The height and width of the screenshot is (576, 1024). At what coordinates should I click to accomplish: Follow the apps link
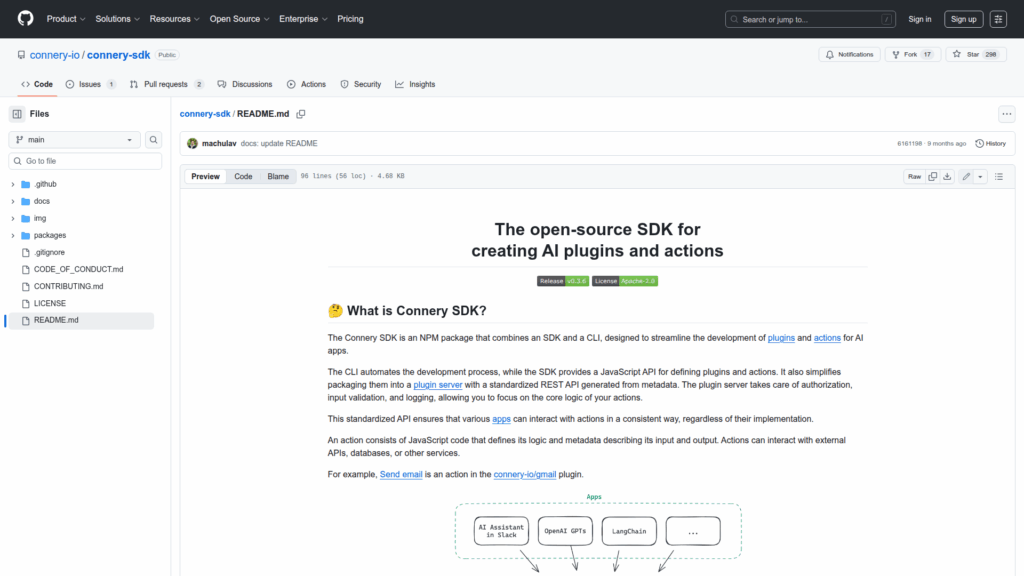click(x=501, y=419)
